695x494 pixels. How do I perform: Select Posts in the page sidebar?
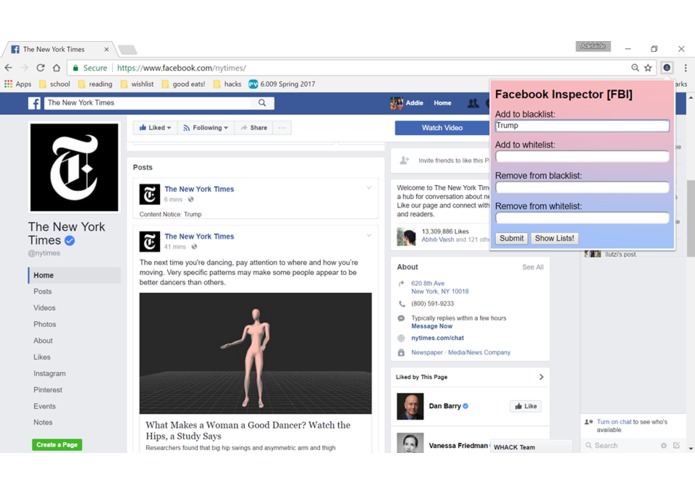click(x=43, y=292)
